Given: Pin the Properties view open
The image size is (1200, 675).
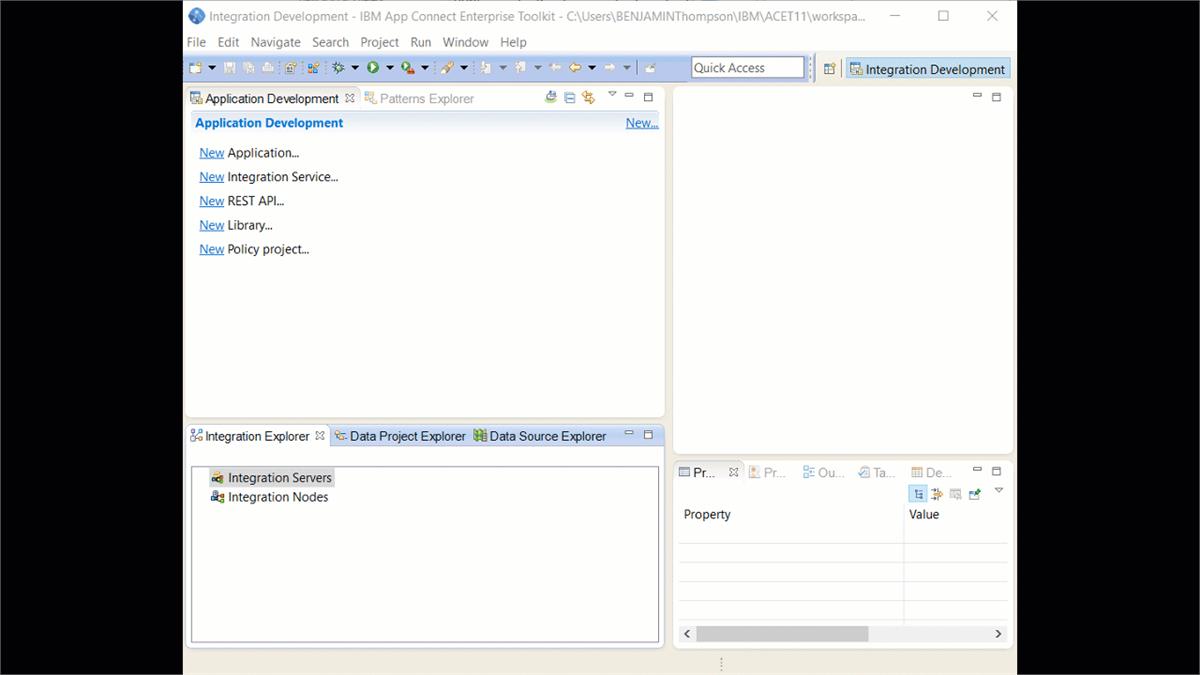Looking at the screenshot, I should (974, 493).
